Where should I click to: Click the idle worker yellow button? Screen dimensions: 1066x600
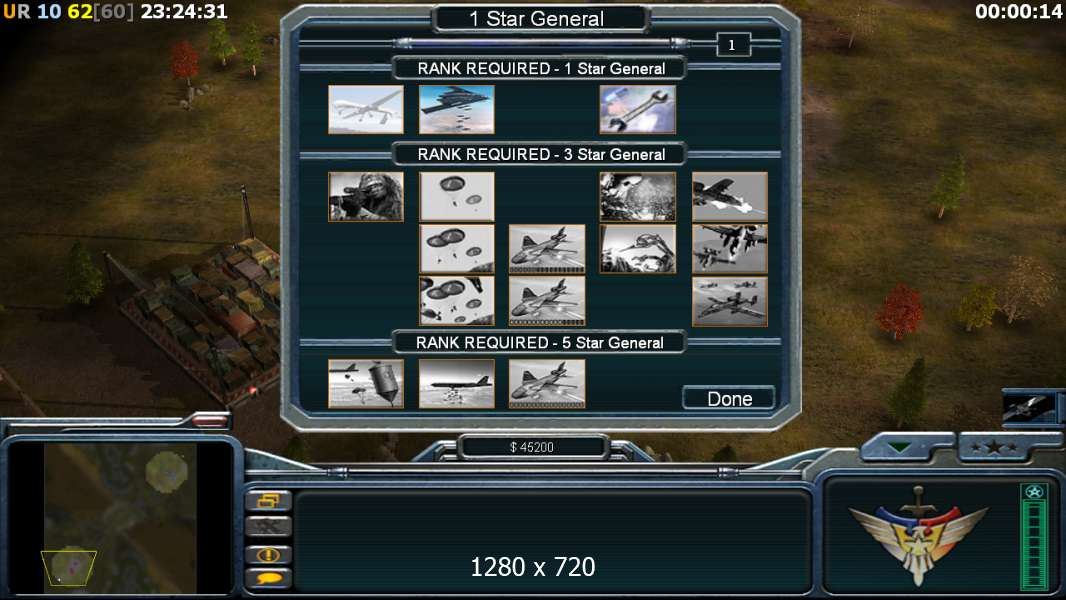coord(268,501)
